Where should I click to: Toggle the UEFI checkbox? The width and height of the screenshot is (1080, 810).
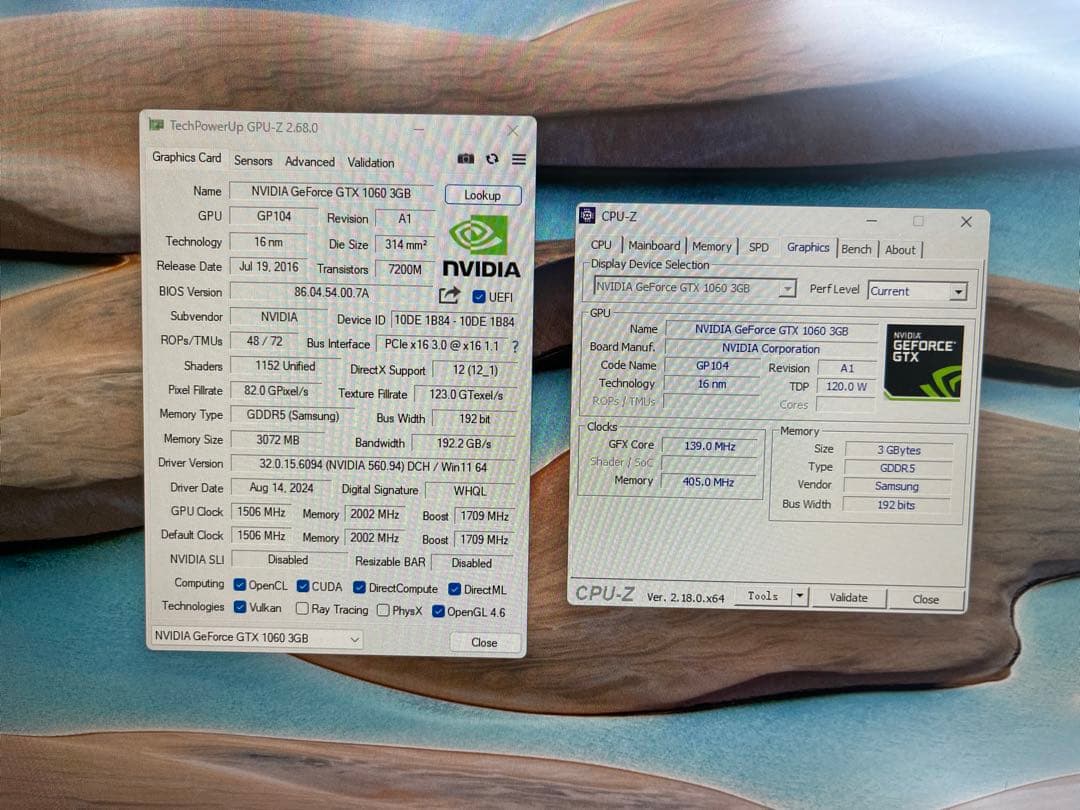coord(479,297)
